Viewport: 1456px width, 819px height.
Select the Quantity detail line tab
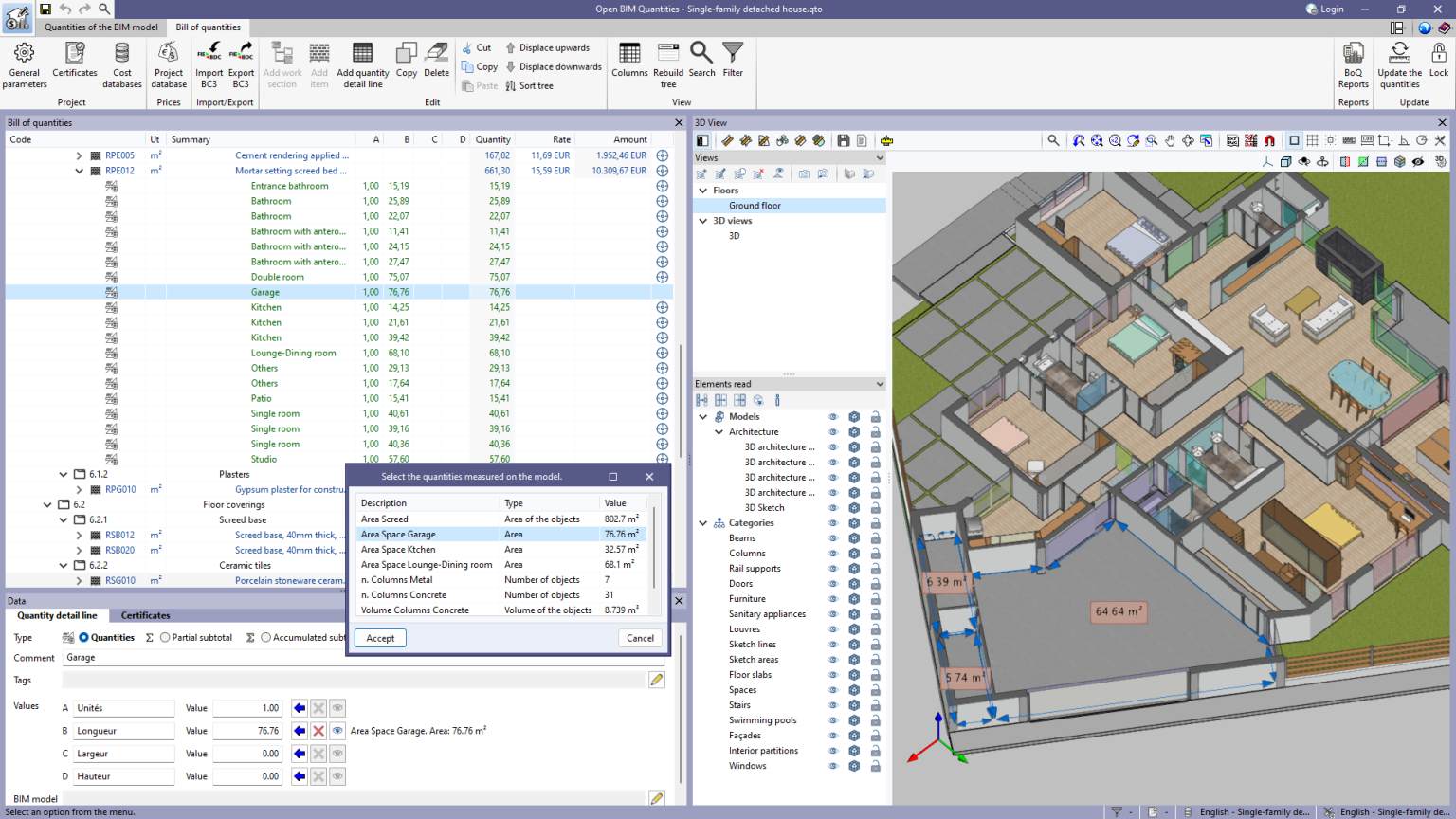point(57,615)
